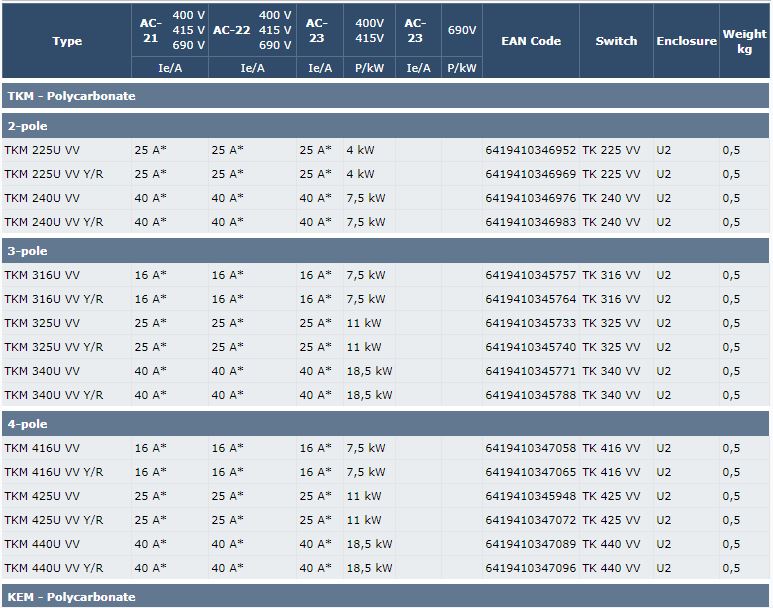This screenshot has width=773, height=608.
Task: Open the TKM 316U VV Y/R product
Action: point(54,299)
